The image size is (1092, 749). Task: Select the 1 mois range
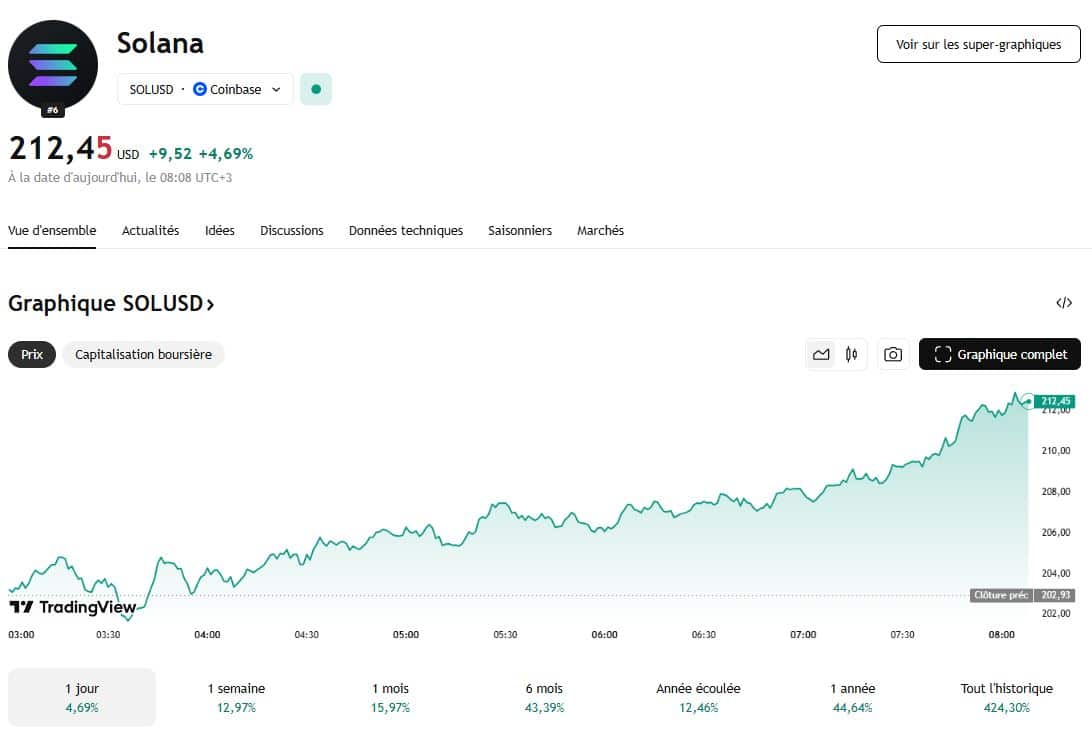[x=390, y=697]
